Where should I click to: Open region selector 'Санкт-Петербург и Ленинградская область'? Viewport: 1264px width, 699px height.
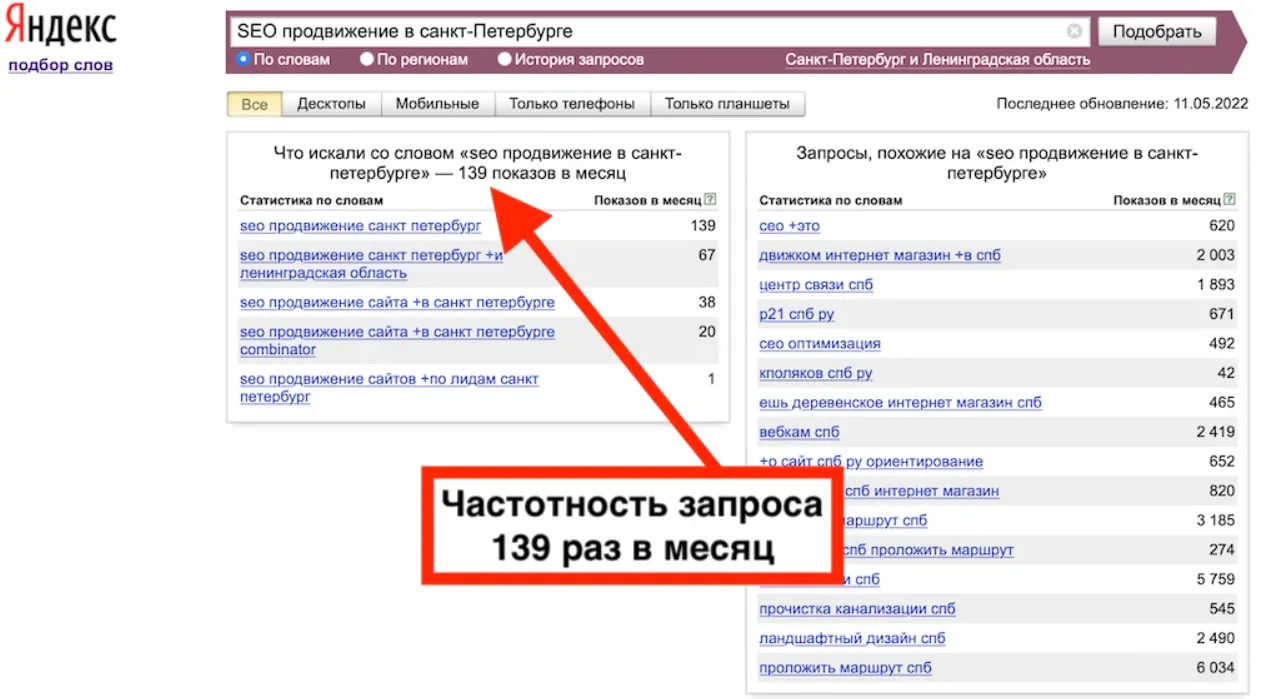tap(937, 60)
